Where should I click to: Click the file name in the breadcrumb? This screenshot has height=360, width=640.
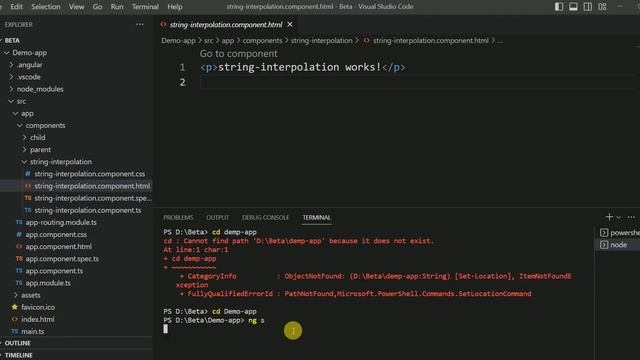(x=430, y=40)
